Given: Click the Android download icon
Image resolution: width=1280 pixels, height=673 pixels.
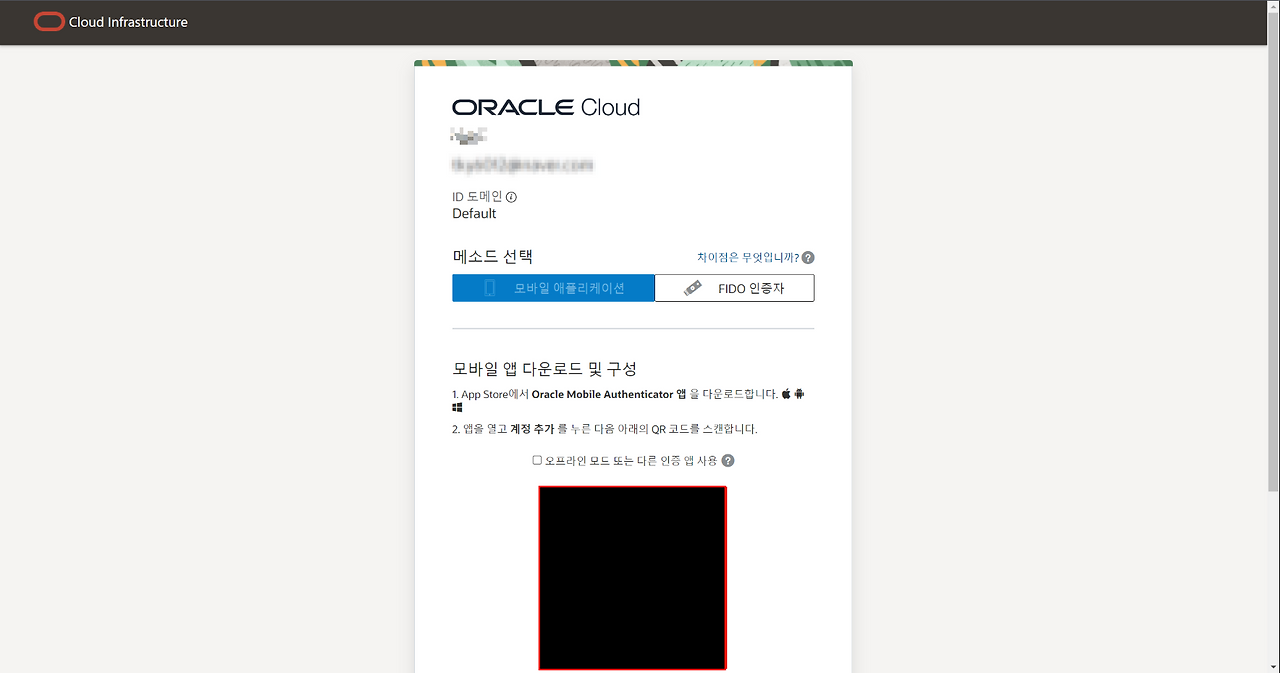Looking at the screenshot, I should (x=799, y=394).
